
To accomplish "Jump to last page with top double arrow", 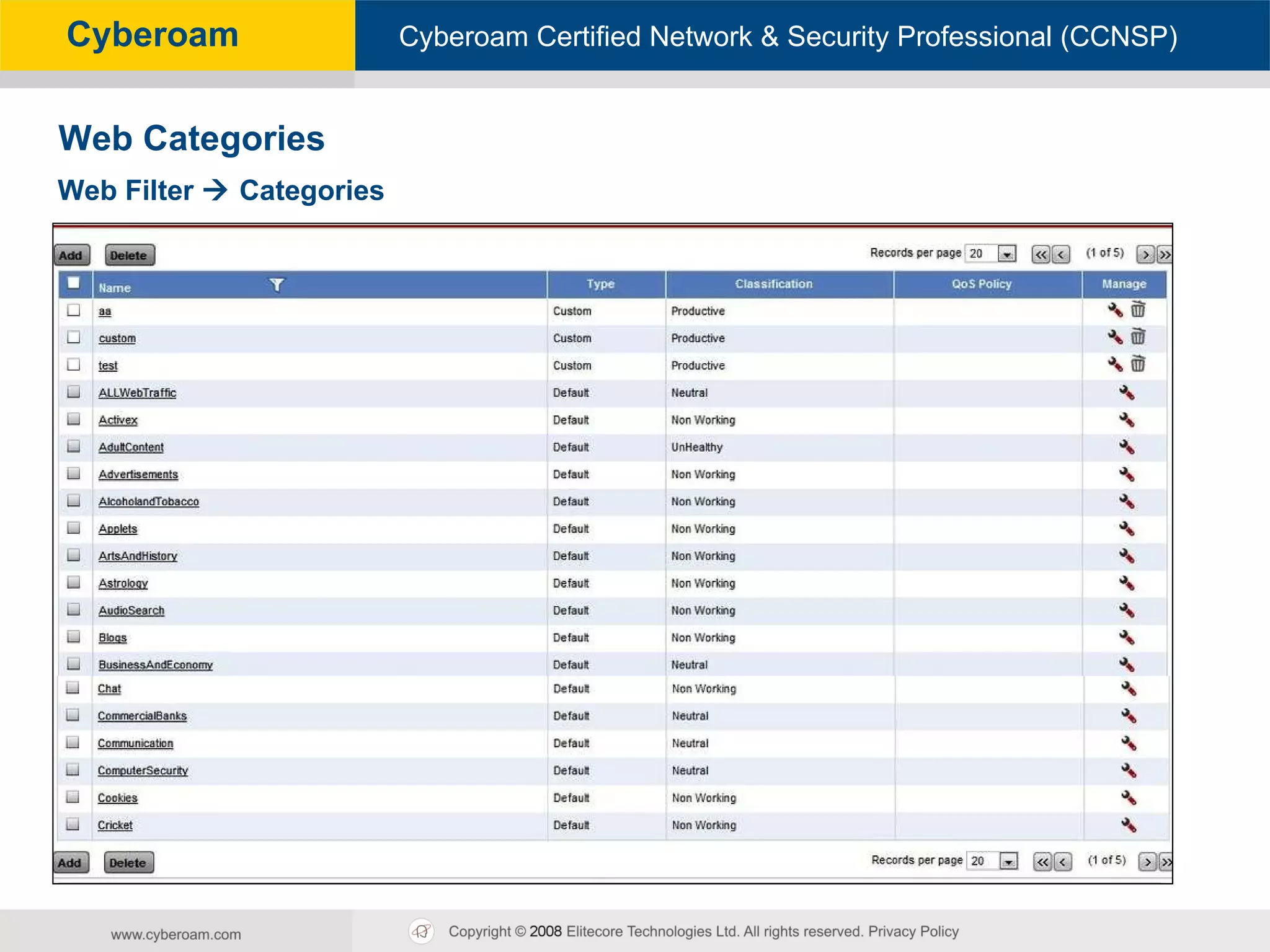I will (x=1165, y=255).
